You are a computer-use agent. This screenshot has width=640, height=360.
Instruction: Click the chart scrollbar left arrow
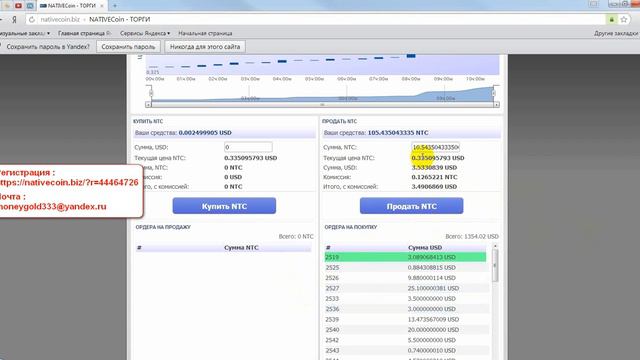coord(148,105)
